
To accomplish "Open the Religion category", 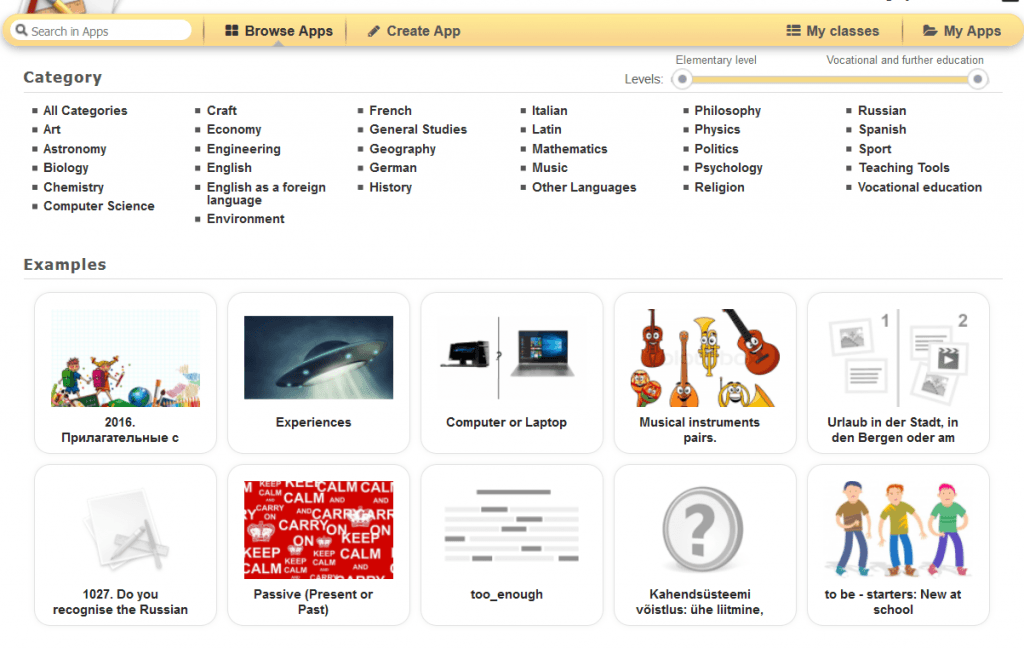I will (x=719, y=187).
